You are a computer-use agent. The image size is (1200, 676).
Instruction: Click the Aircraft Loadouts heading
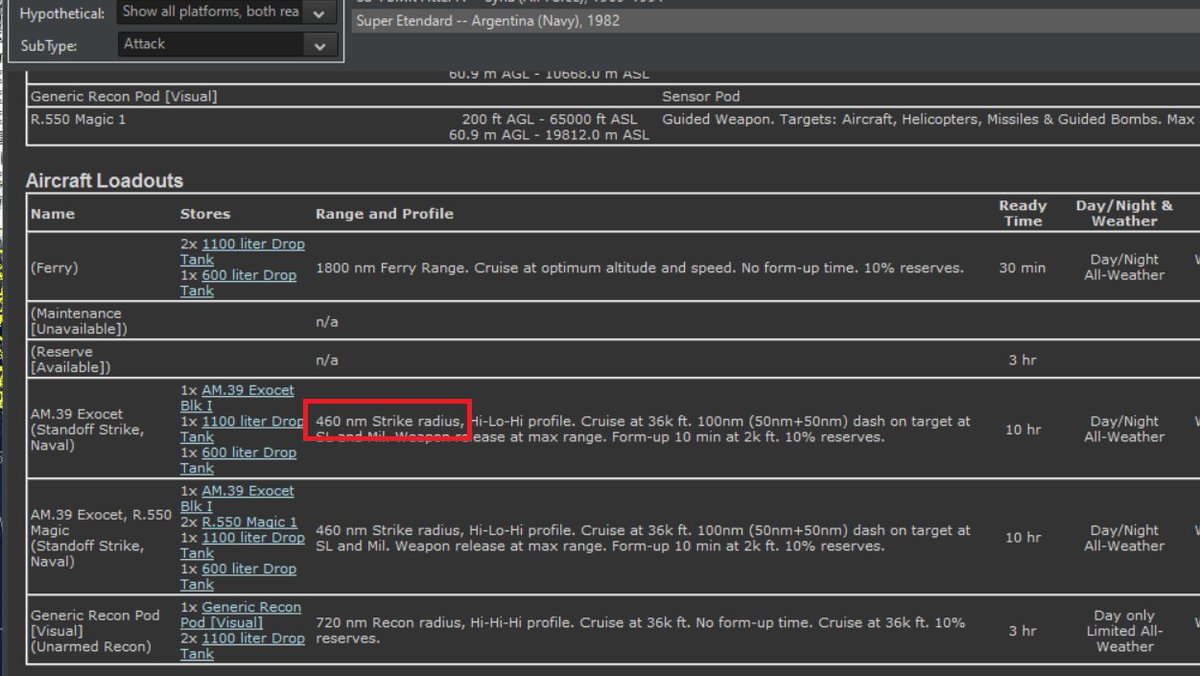(104, 181)
